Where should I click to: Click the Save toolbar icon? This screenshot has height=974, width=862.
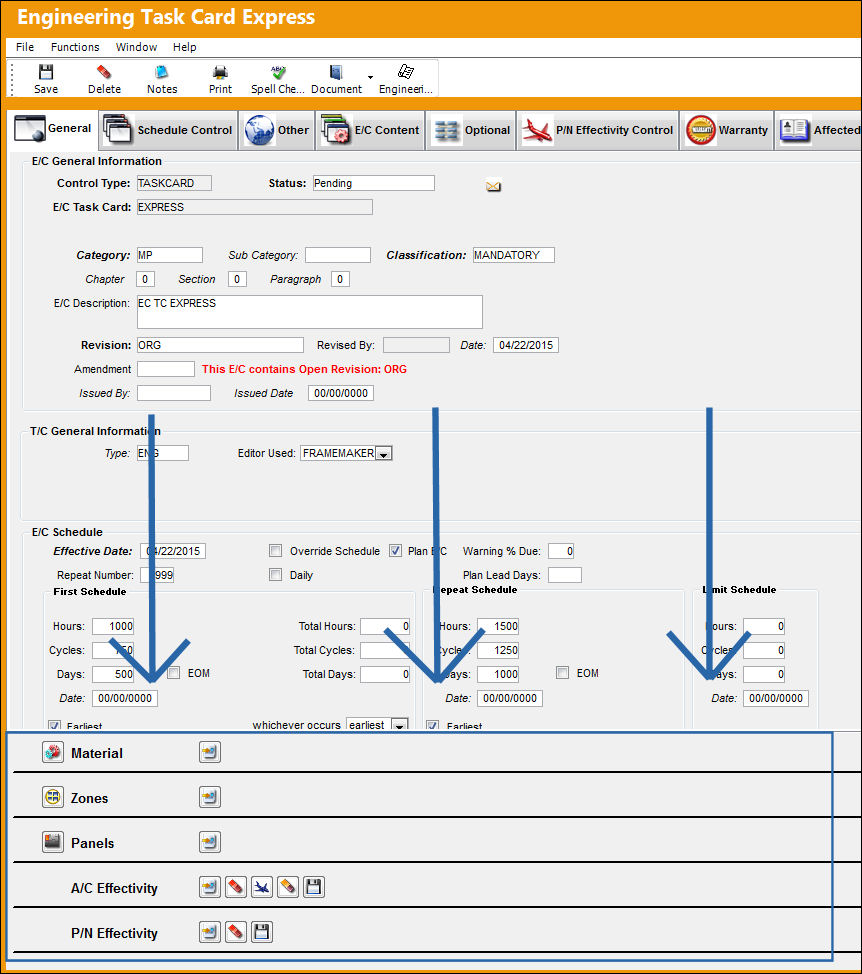point(46,79)
